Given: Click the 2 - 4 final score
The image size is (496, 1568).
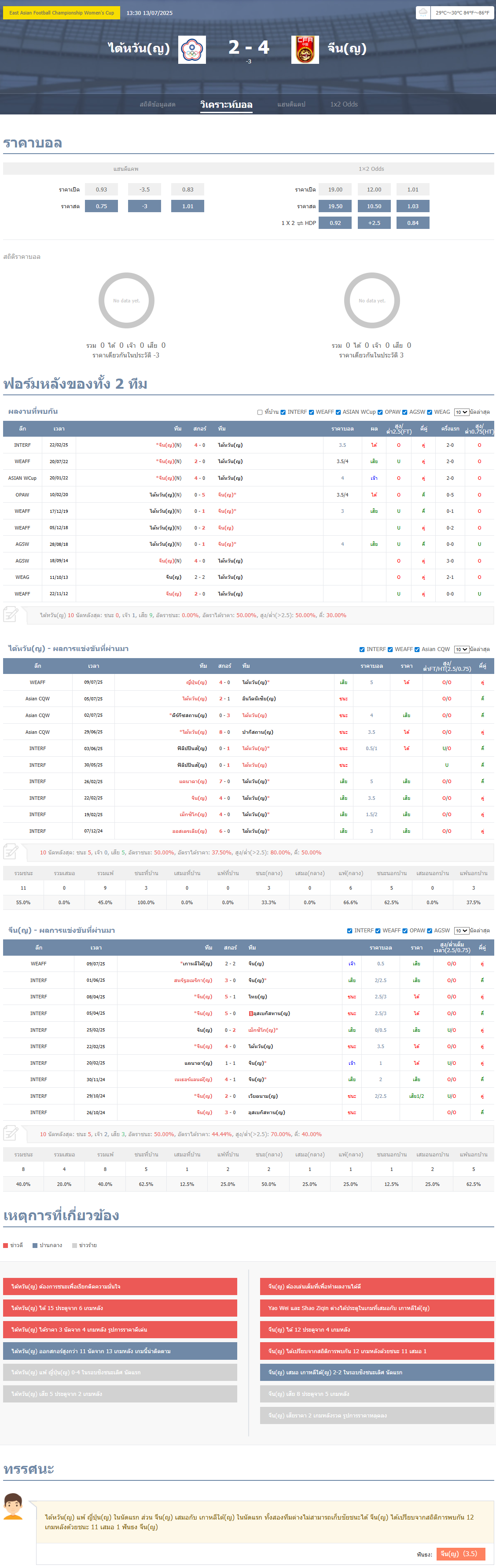Looking at the screenshot, I should tap(249, 48).
